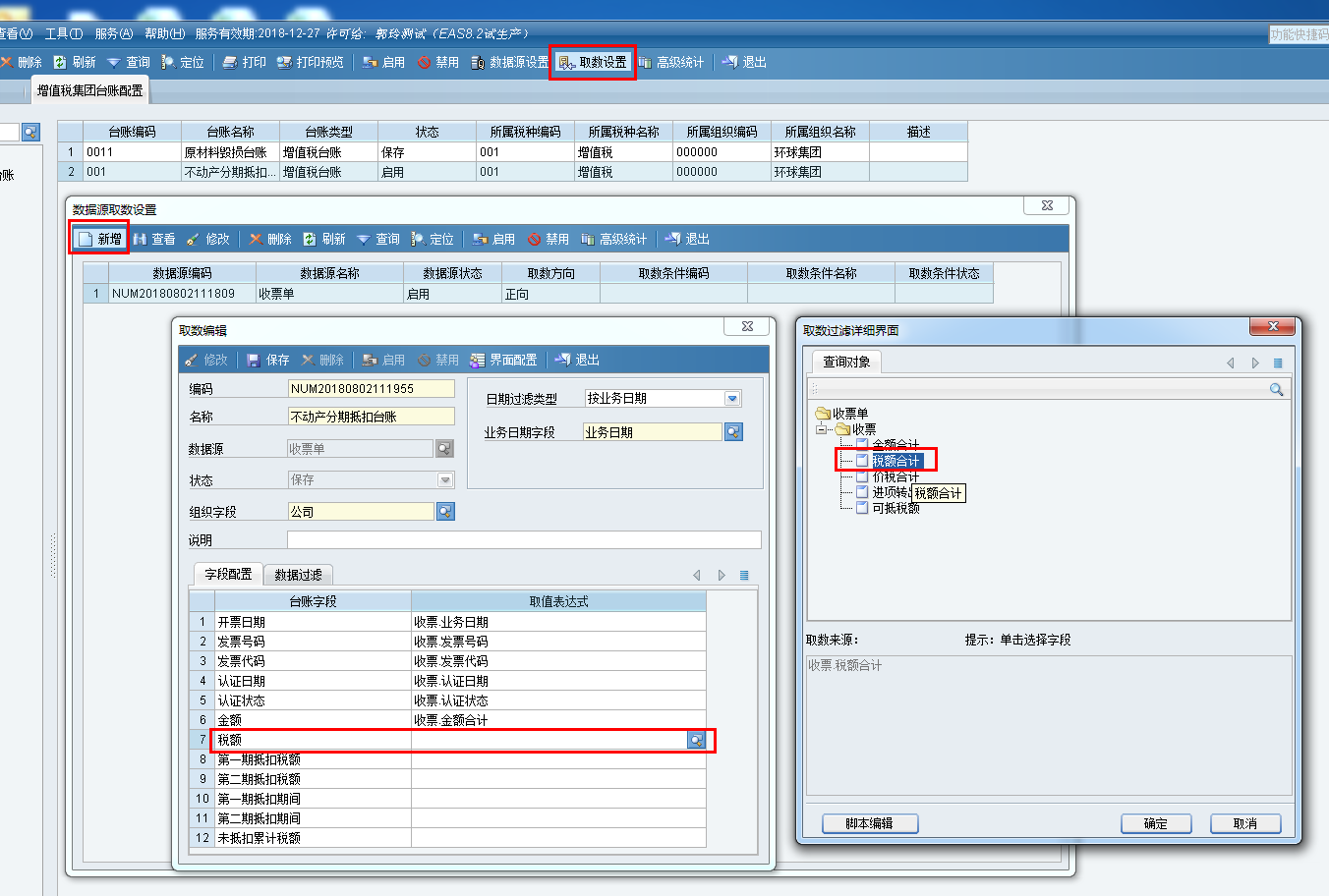Click 收票.发票号码 expression cell
The width and height of the screenshot is (1329, 896).
point(558,642)
